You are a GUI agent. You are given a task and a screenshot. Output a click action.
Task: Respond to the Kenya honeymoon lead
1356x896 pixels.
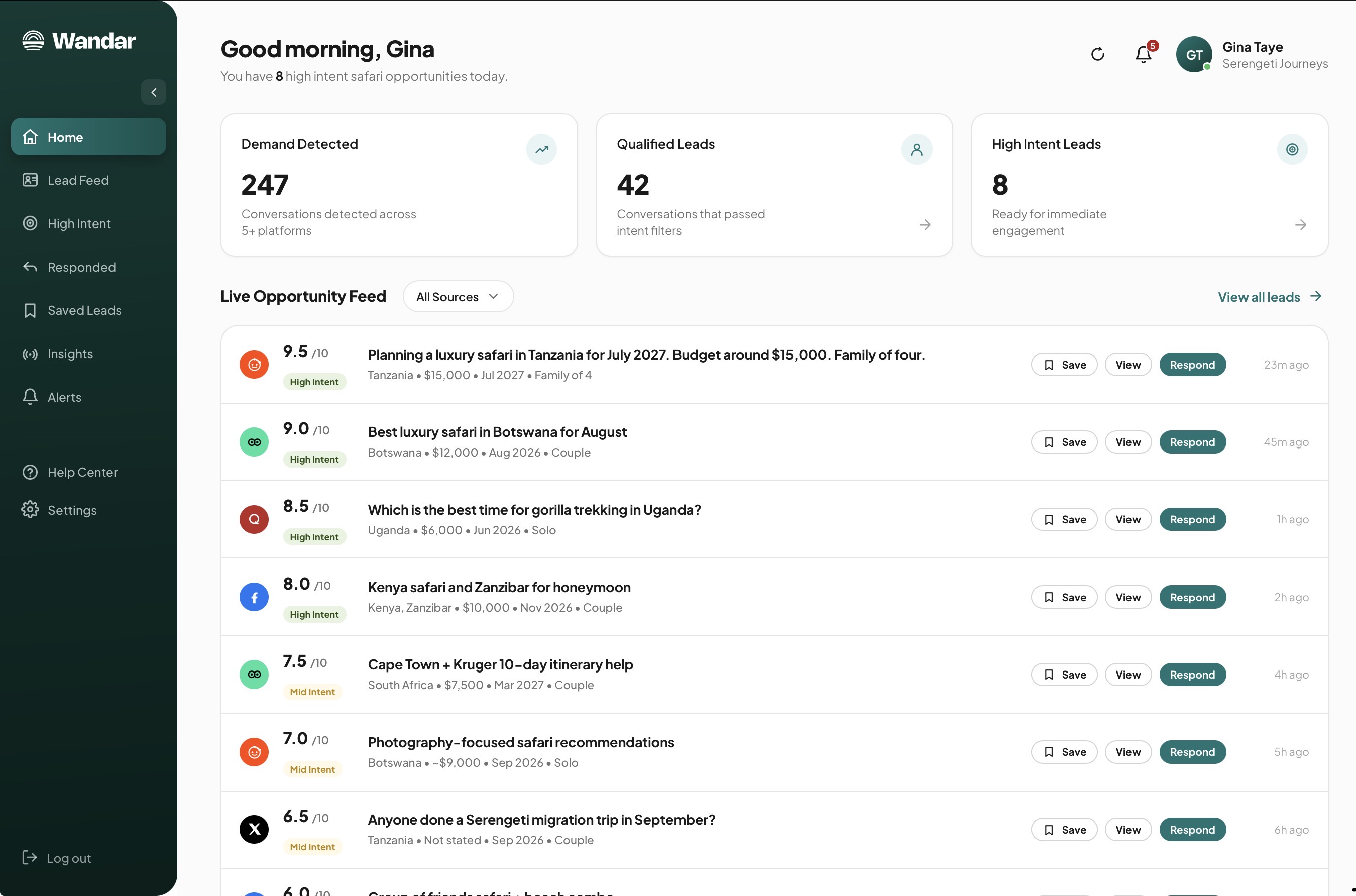[x=1193, y=597]
